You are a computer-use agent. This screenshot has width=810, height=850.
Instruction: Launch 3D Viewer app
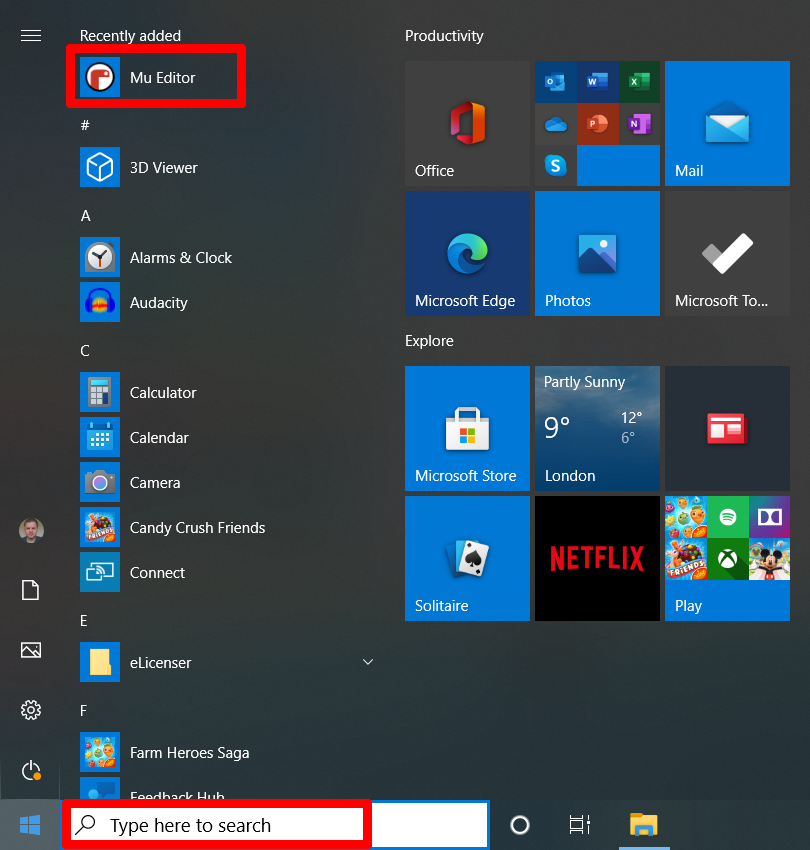tap(228, 167)
